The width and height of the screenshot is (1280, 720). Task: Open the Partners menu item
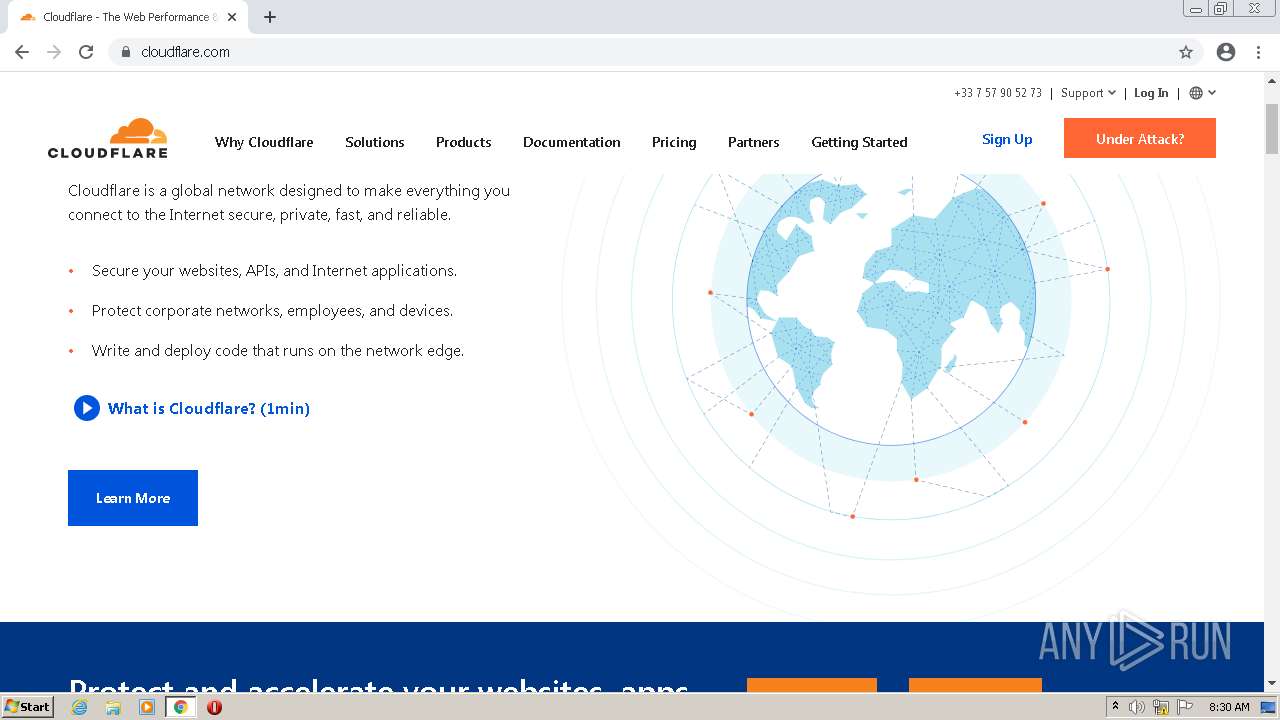754,142
